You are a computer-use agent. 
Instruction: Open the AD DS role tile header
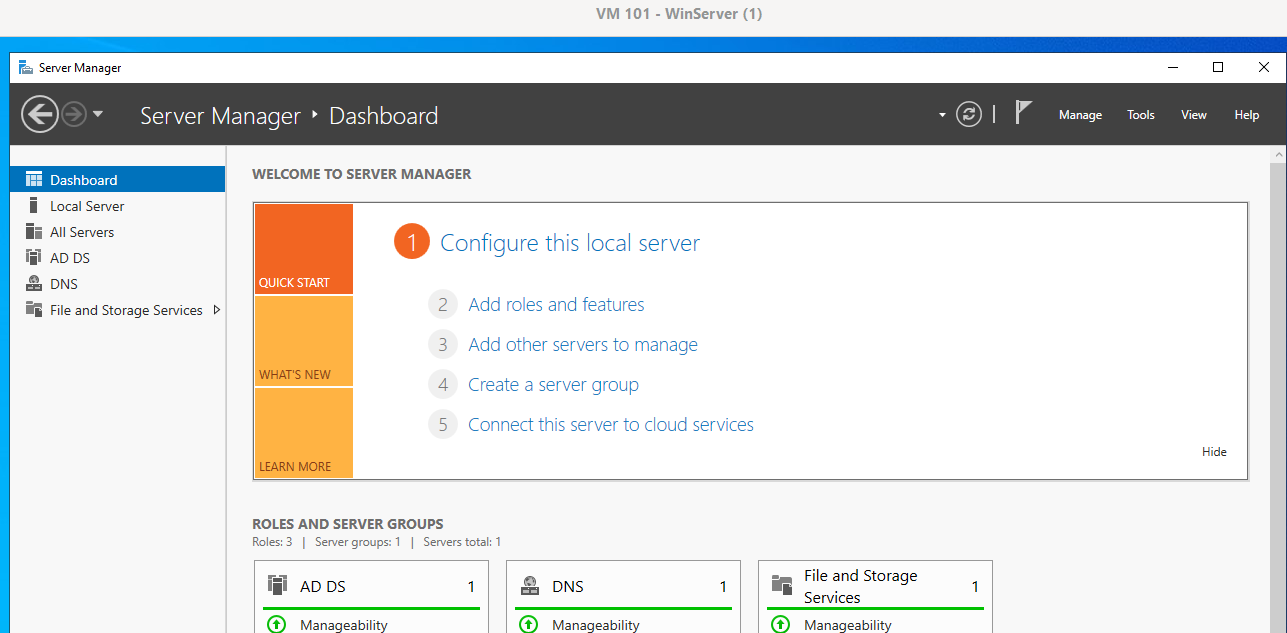[x=372, y=586]
